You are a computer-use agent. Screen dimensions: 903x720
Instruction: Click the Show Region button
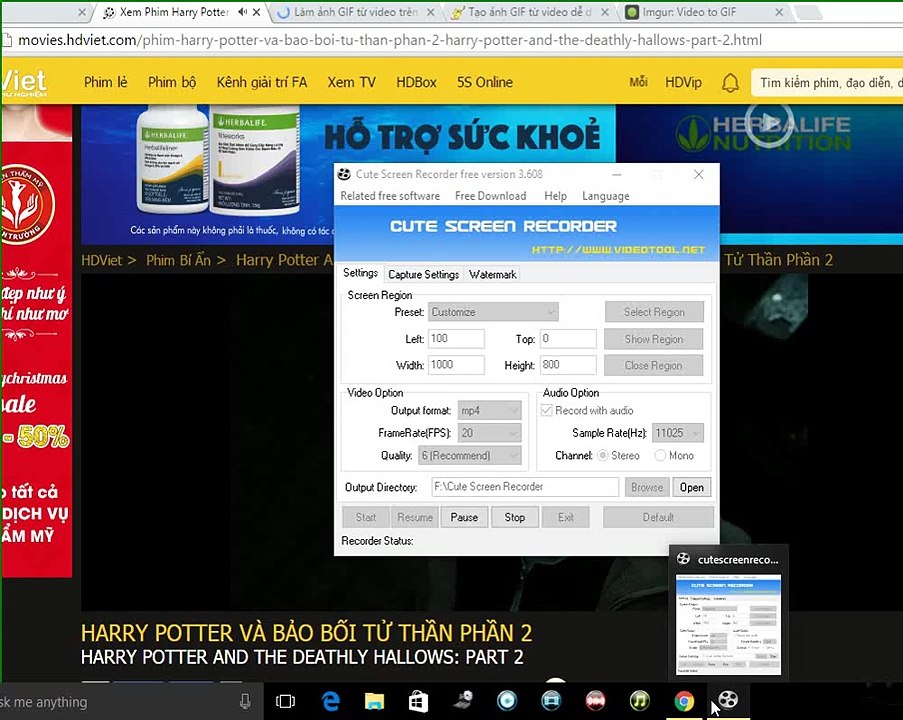tap(654, 339)
